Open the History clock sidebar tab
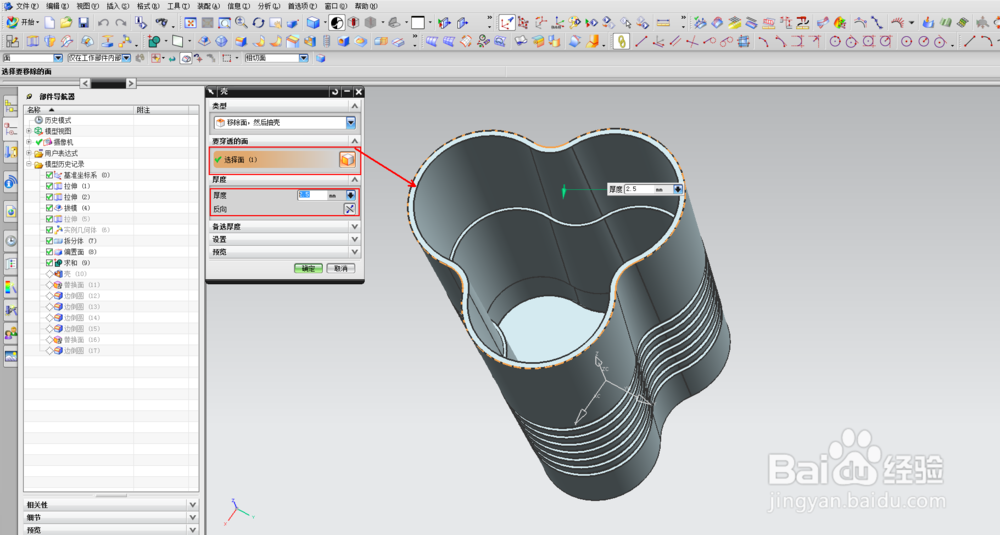This screenshot has width=1000, height=535. (x=10, y=241)
